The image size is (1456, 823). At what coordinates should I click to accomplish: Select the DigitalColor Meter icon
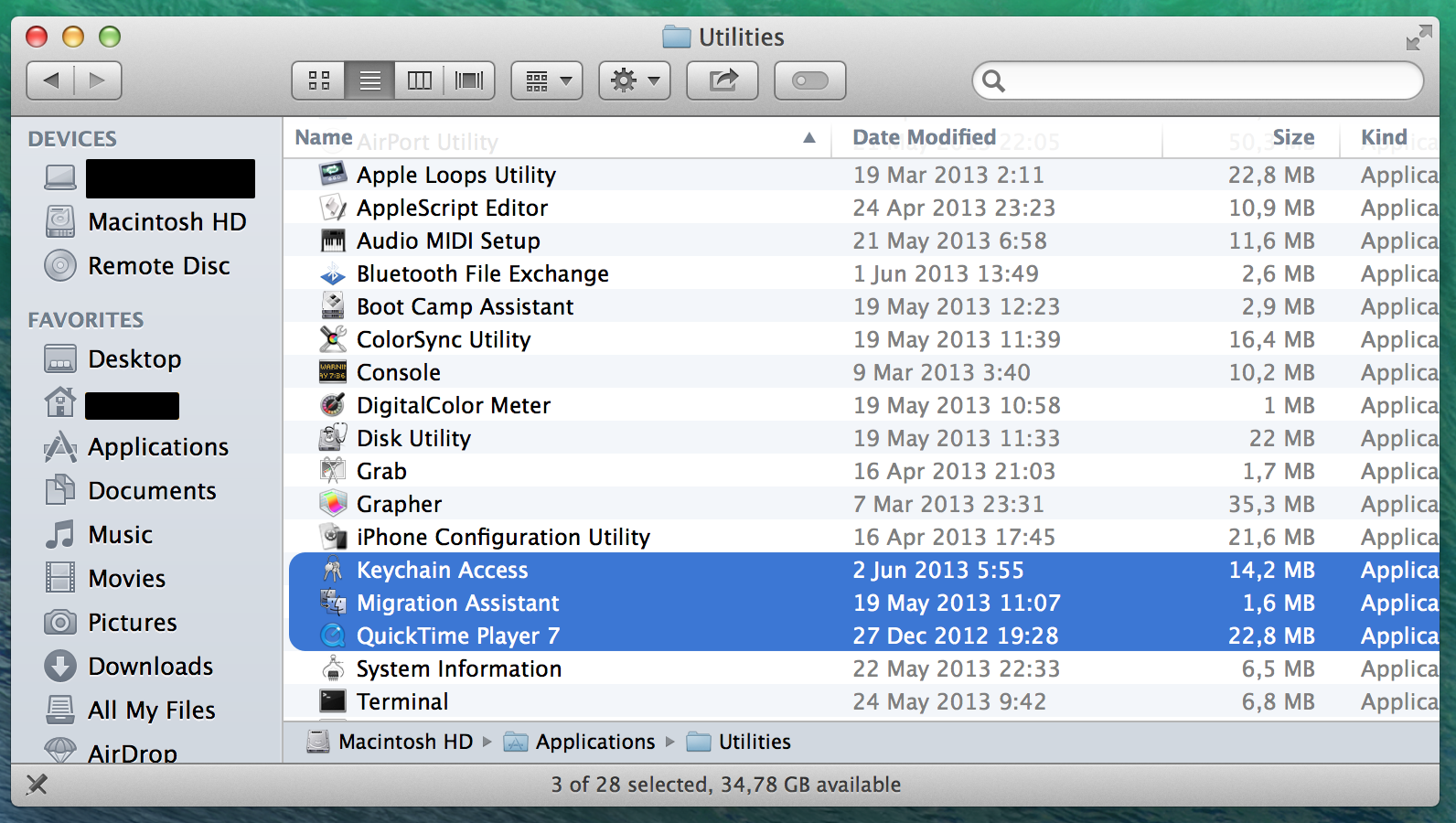click(x=333, y=404)
